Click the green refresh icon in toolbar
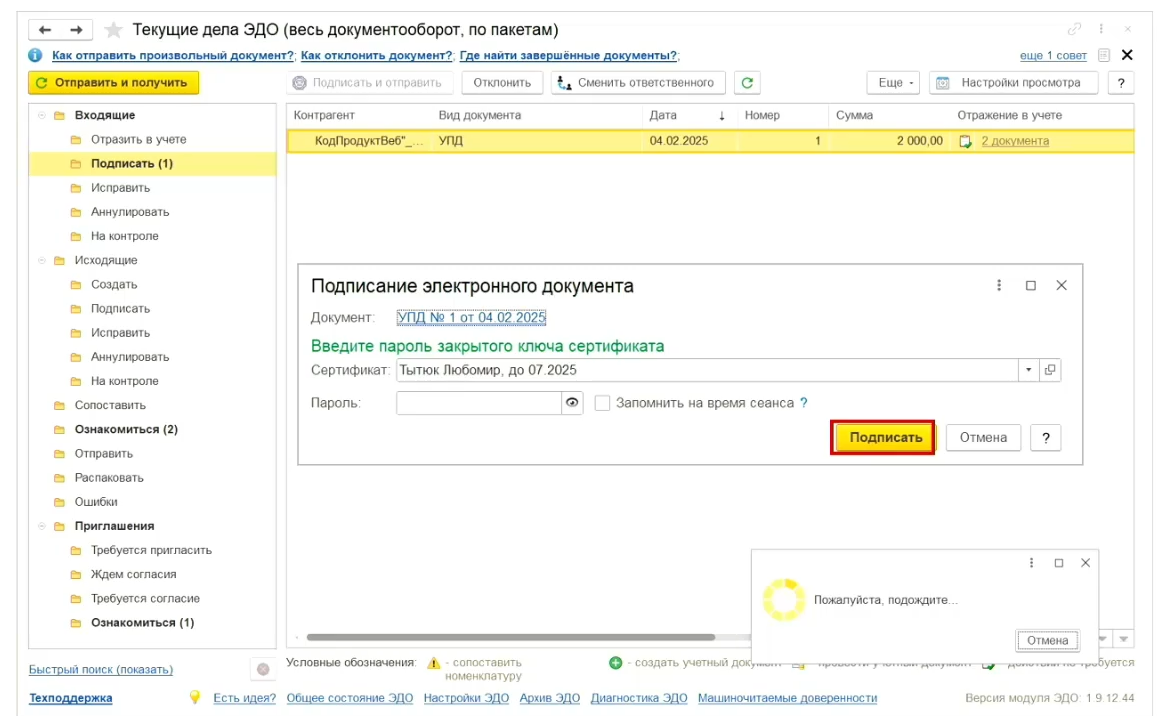This screenshot has height=716, width=1169. [746, 83]
